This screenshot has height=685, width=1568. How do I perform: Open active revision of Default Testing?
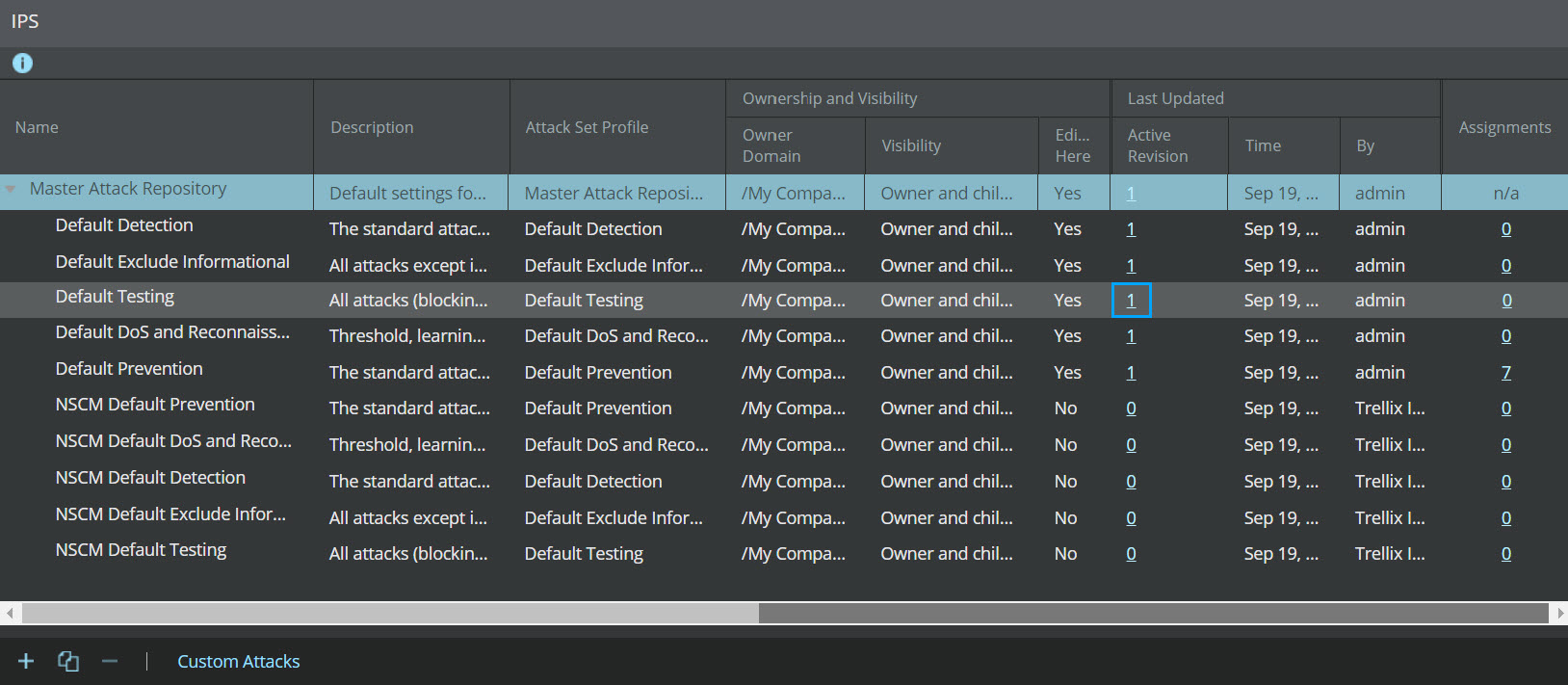point(1131,301)
